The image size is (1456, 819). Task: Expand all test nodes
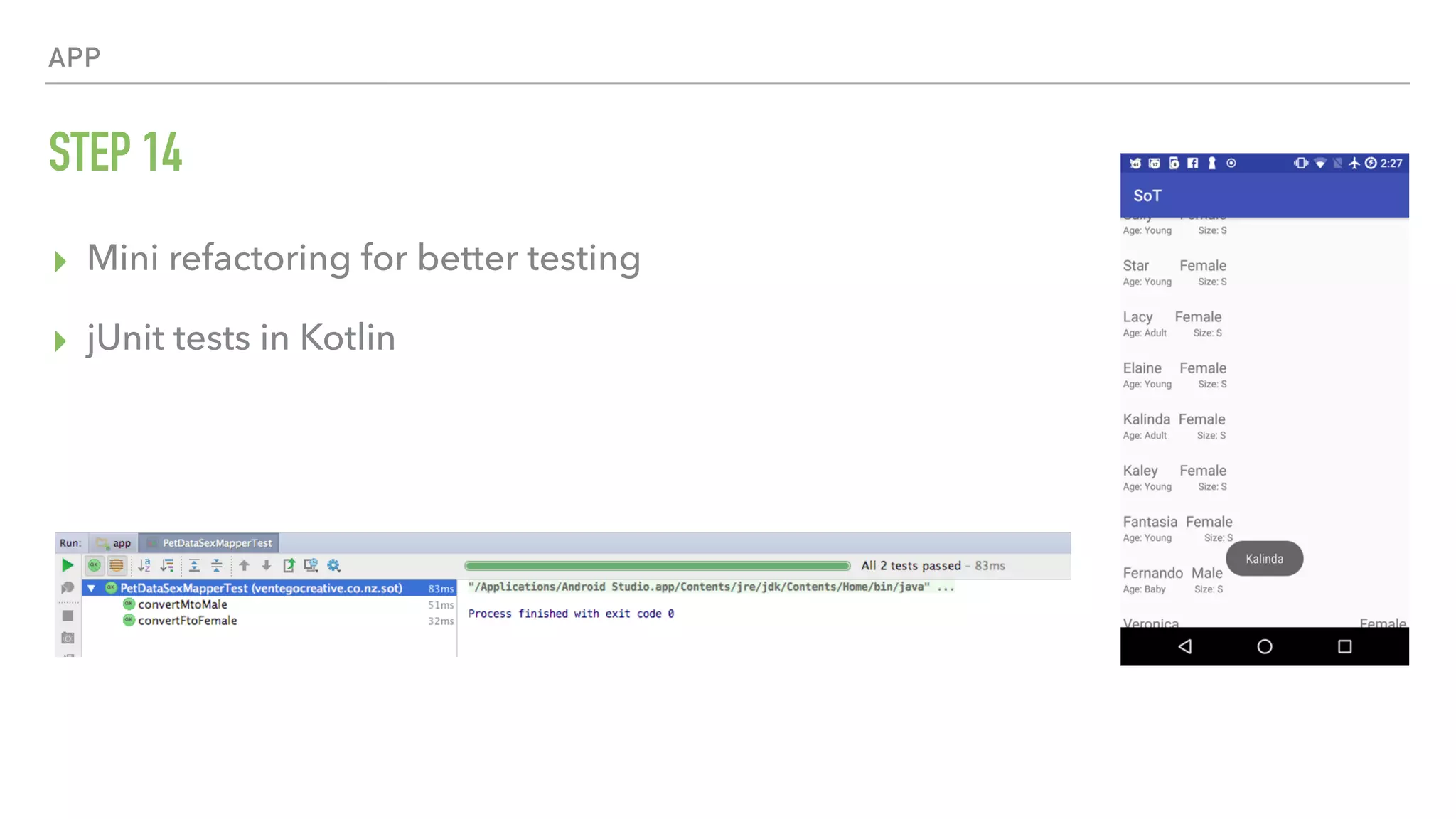tap(194, 565)
